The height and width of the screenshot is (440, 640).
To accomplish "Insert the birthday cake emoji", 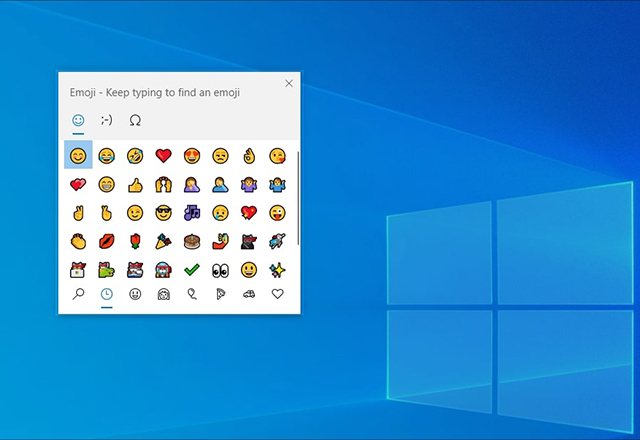I will click(x=192, y=241).
